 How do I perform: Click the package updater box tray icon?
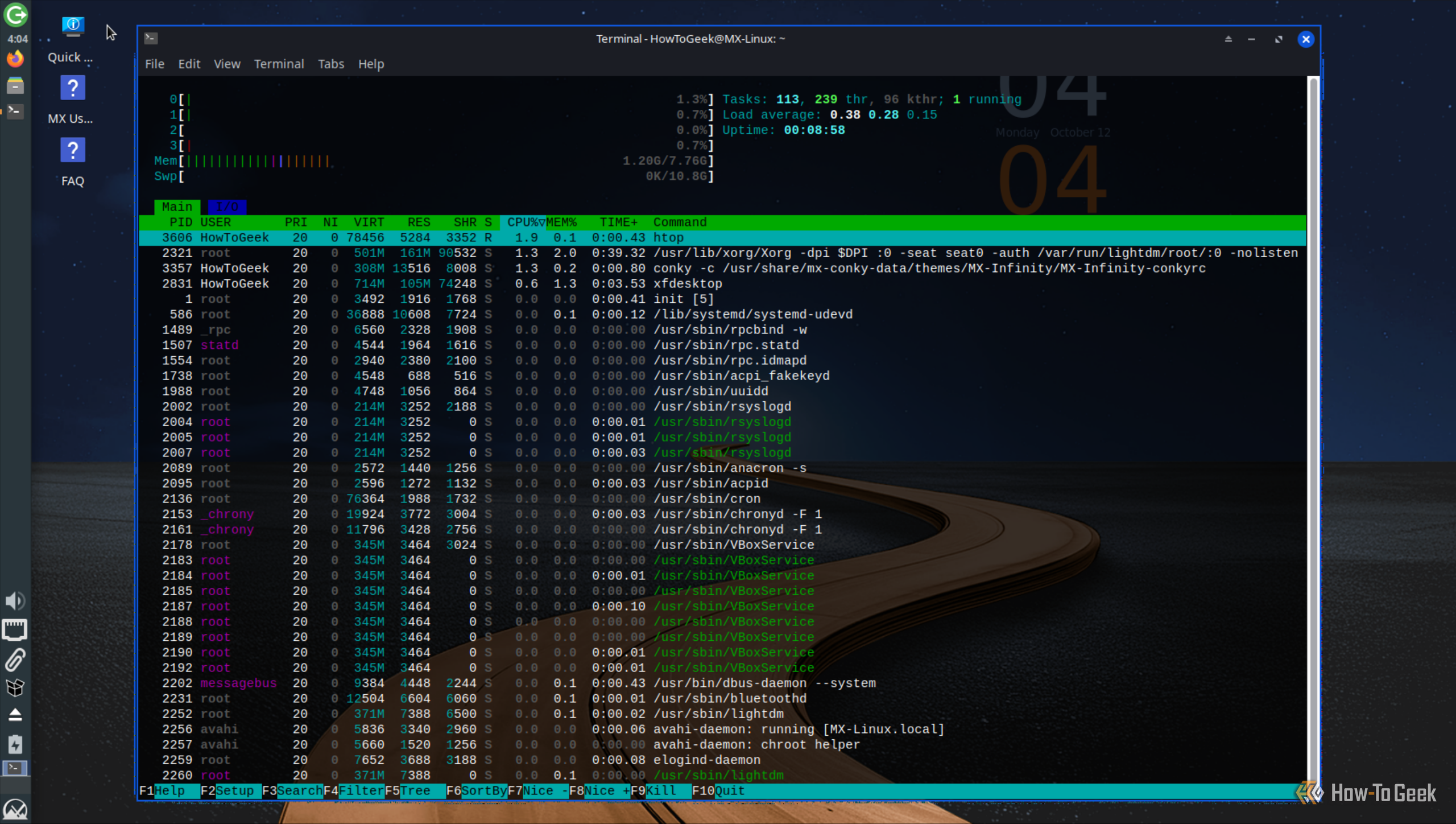coord(15,688)
